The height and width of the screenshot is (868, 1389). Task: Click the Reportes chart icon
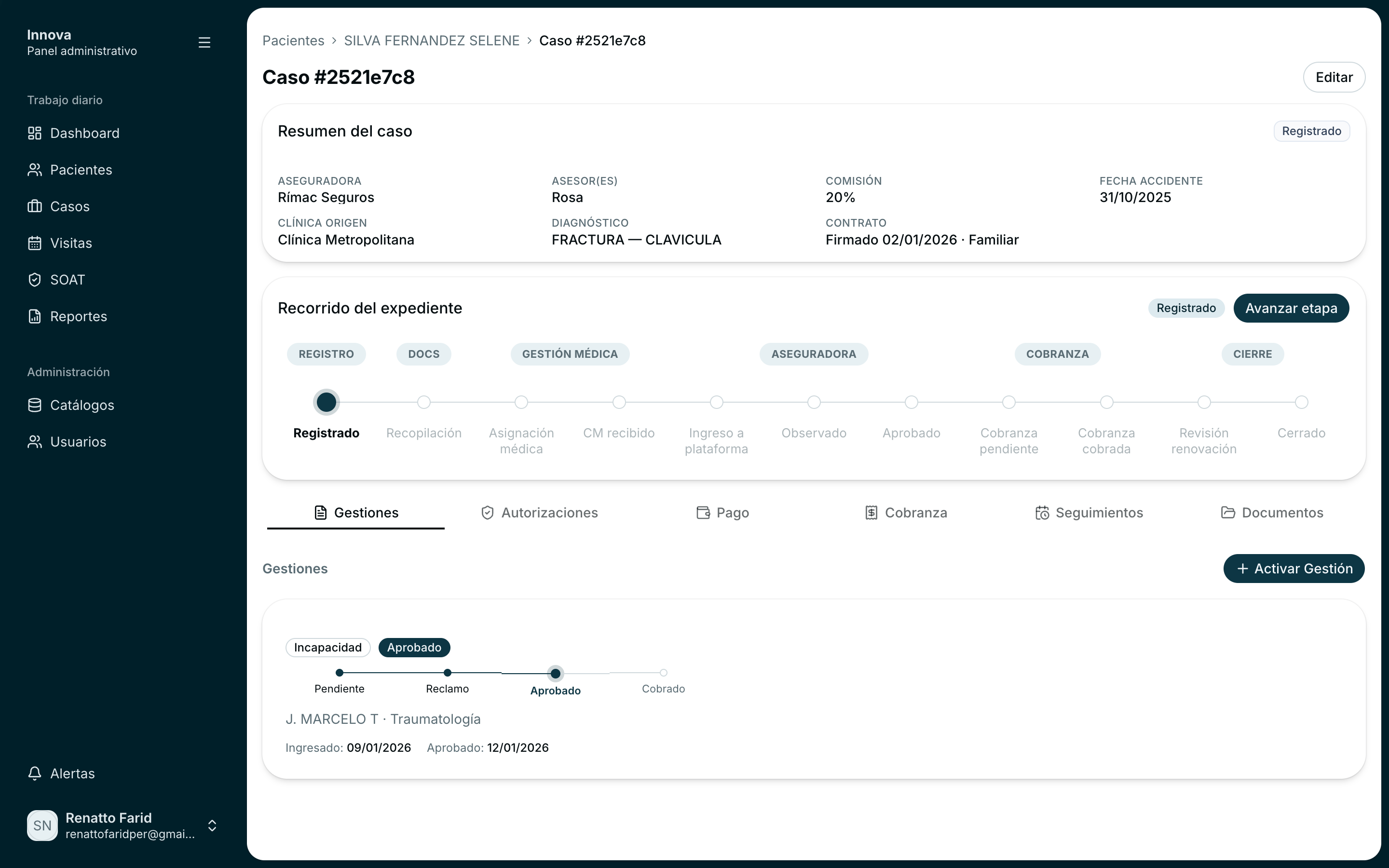click(x=34, y=316)
